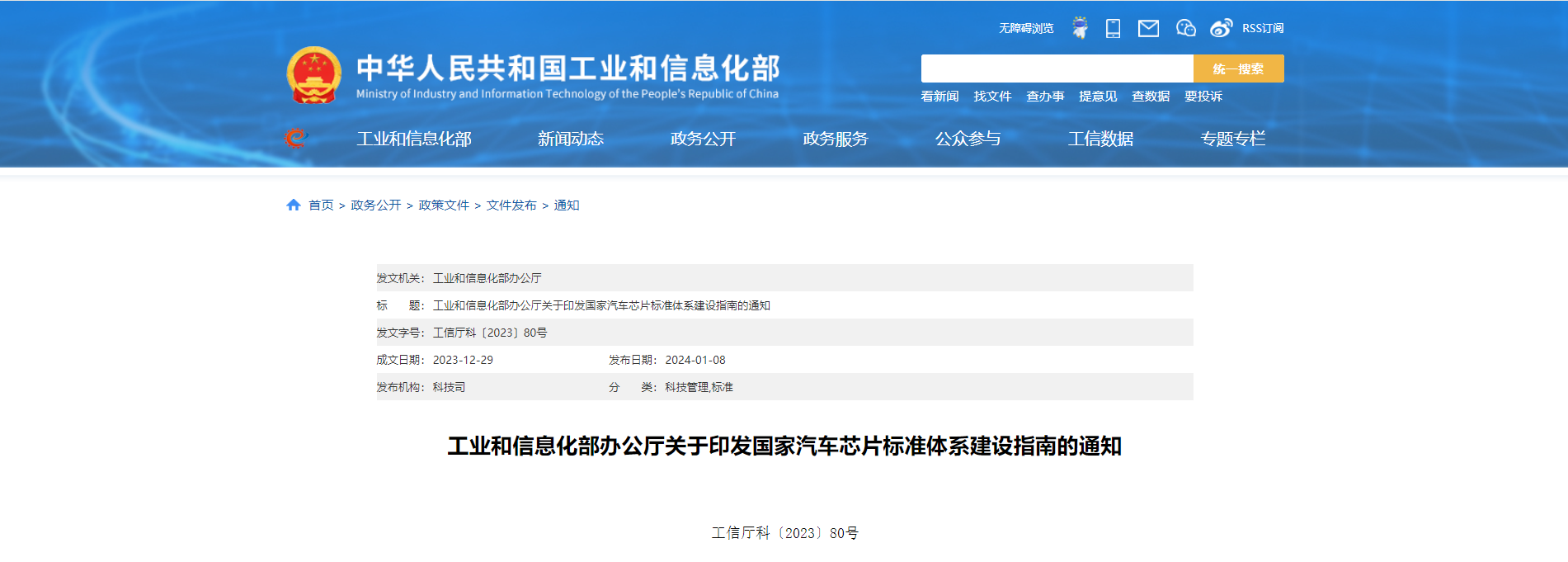1568x562 pixels.
Task: Open the 新闻动态 navigation menu
Action: [x=570, y=139]
